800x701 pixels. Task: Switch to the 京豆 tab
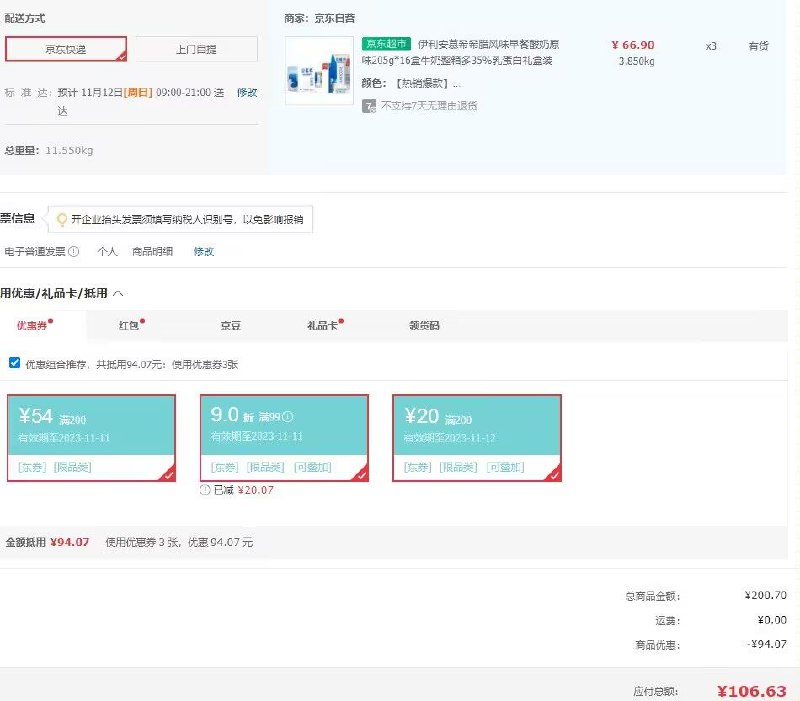231,326
